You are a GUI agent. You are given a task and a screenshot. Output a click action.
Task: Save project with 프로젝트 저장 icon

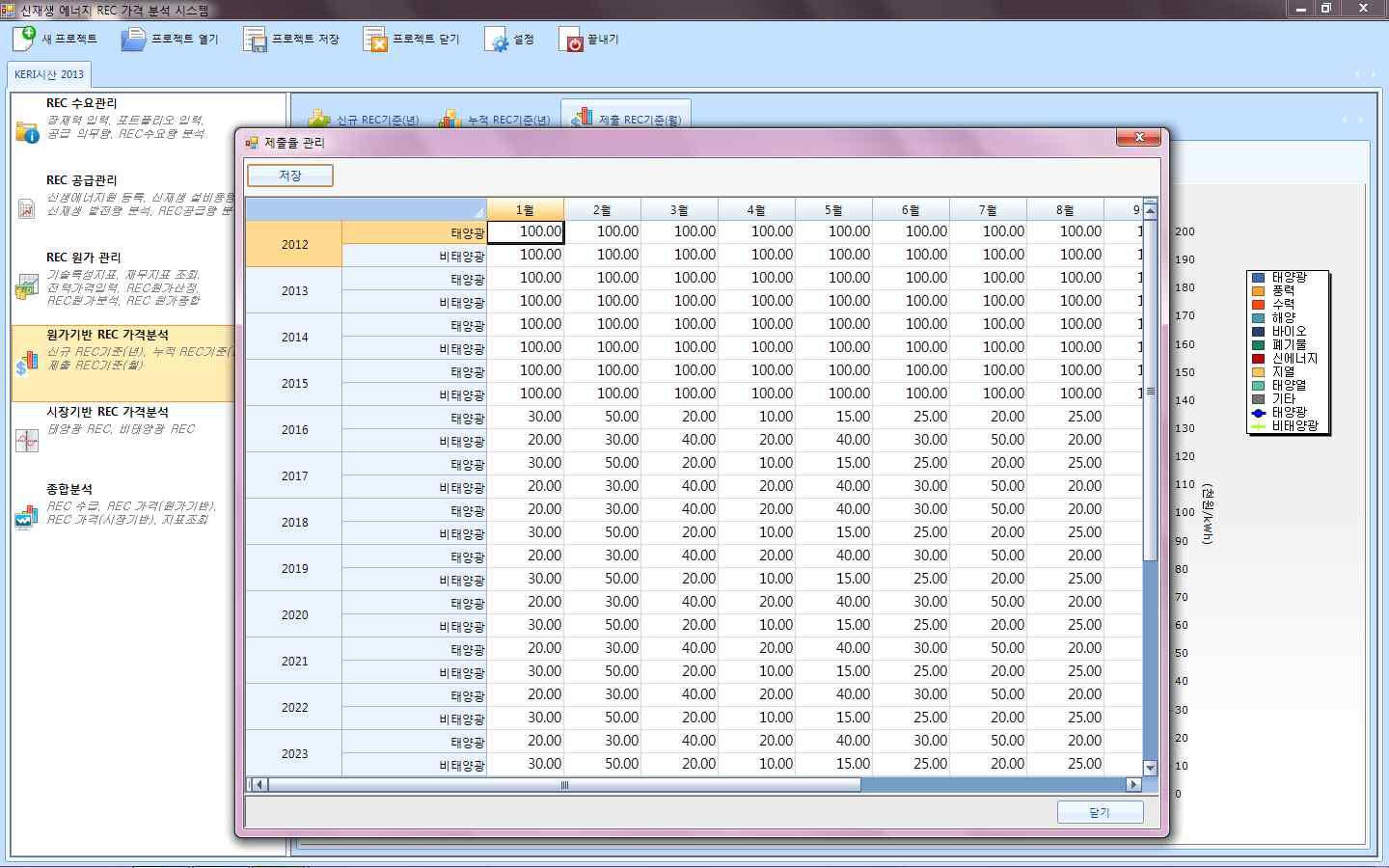tap(255, 39)
